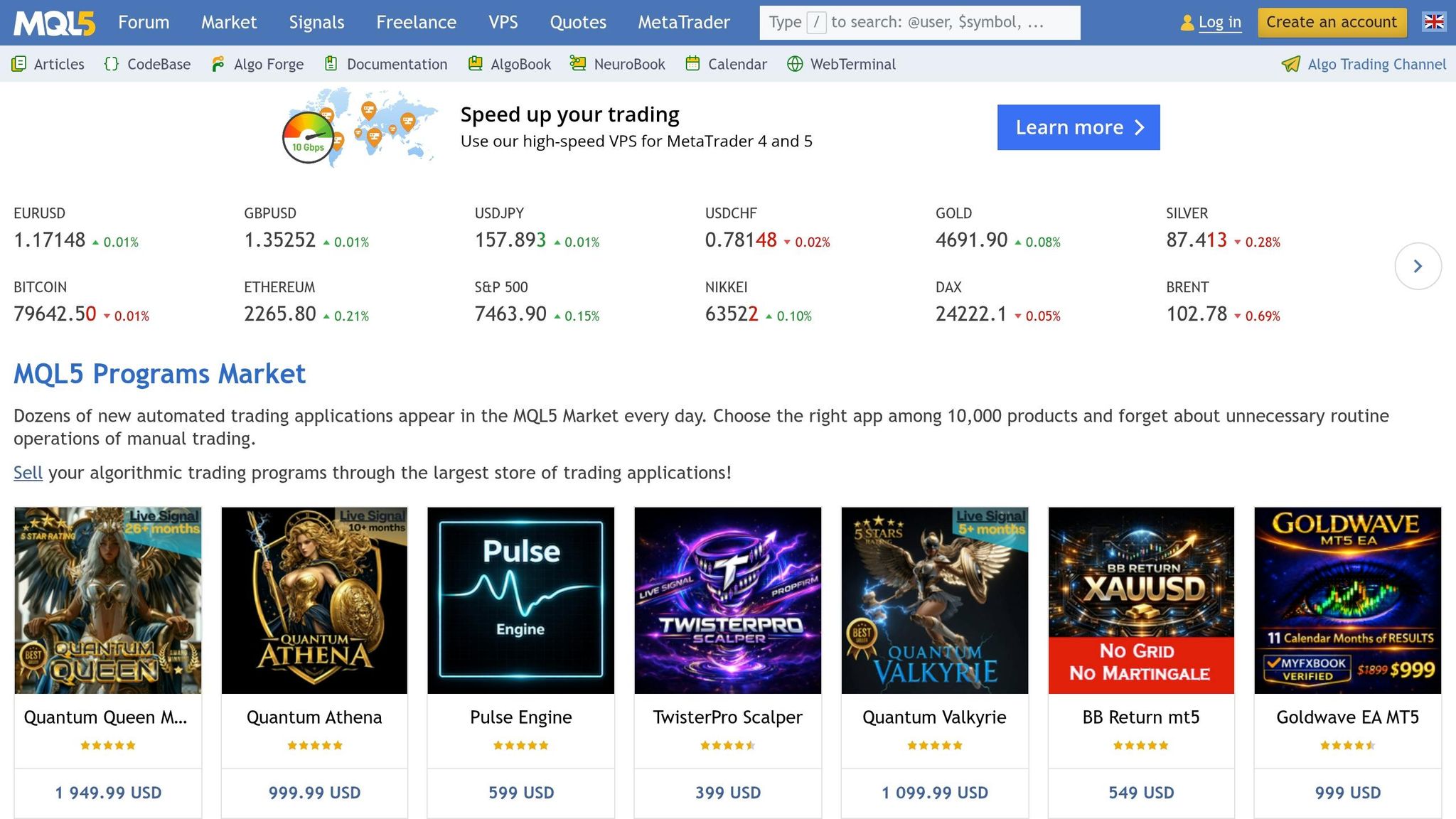Open the language selector flag
This screenshot has width=1456, height=819.
pos(1434,22)
